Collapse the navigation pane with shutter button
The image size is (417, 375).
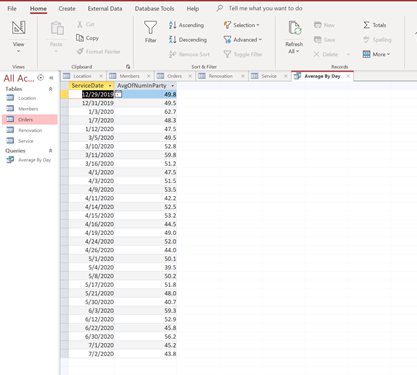coord(51,78)
